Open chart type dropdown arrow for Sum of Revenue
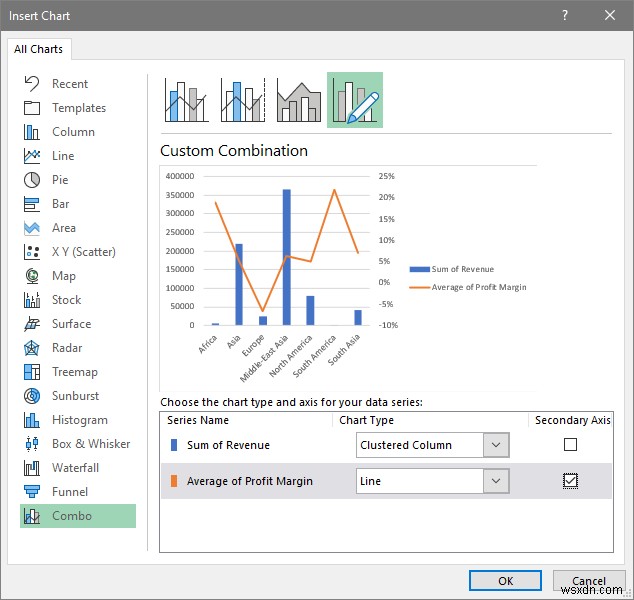The image size is (634, 600). (496, 445)
